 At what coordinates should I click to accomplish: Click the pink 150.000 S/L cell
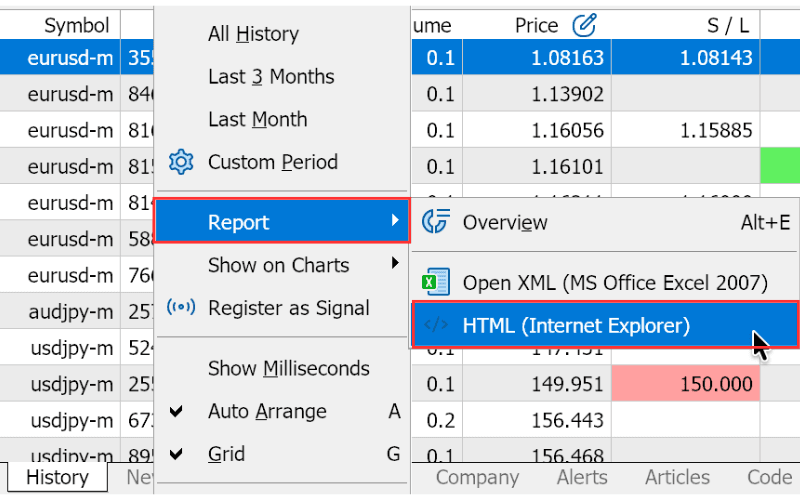click(685, 383)
